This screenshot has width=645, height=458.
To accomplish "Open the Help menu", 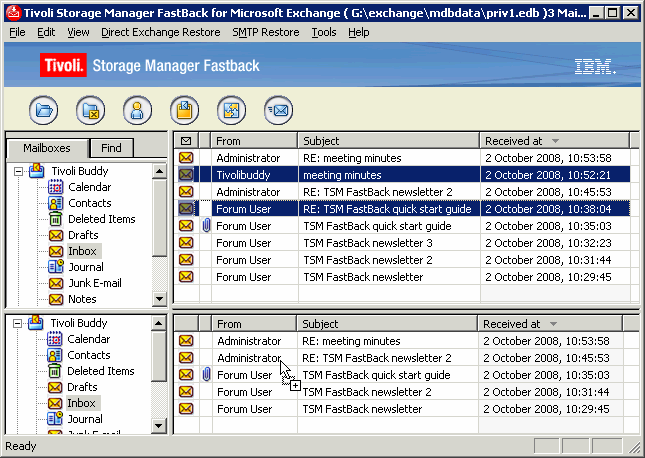I will [x=358, y=32].
